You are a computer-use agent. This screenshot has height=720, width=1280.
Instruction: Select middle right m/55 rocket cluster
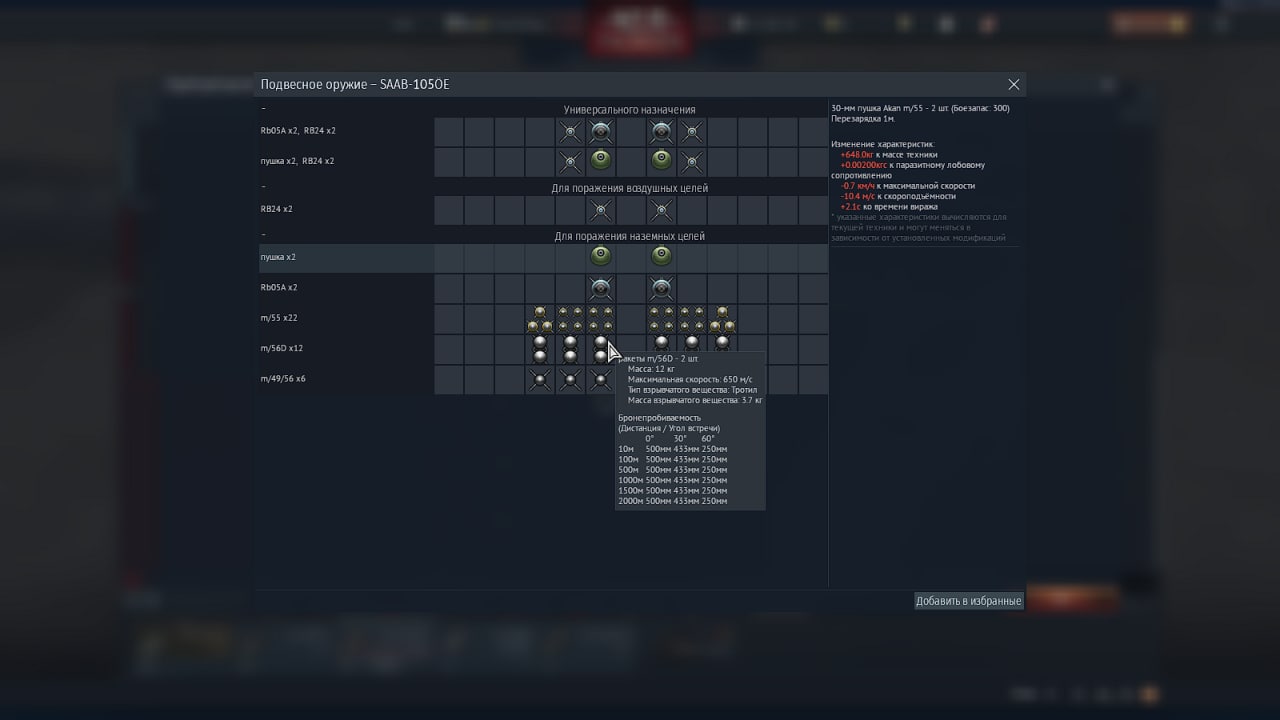click(692, 319)
